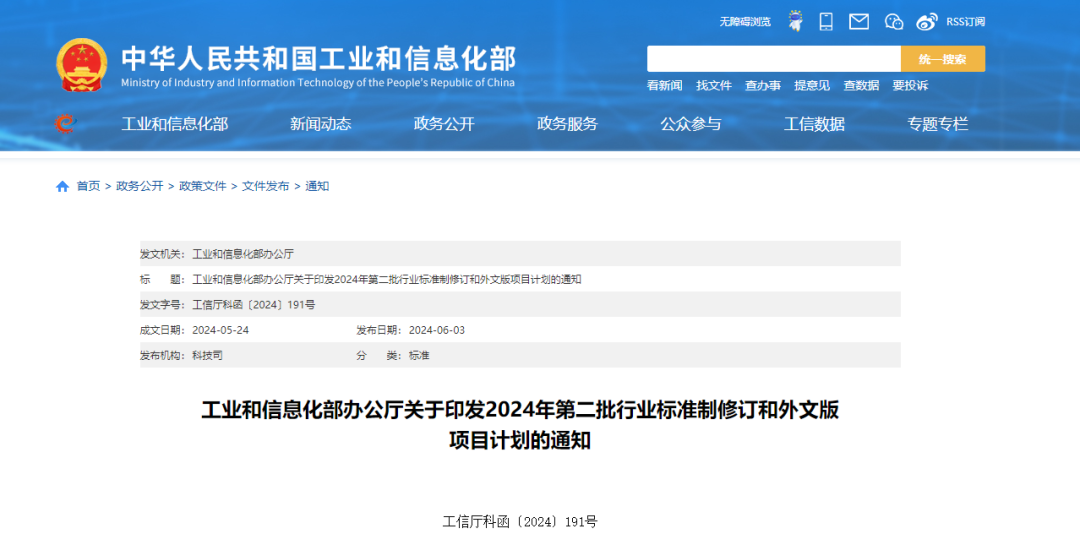
Task: Go to 工信数据 in the navbar
Action: pyautogui.click(x=814, y=124)
